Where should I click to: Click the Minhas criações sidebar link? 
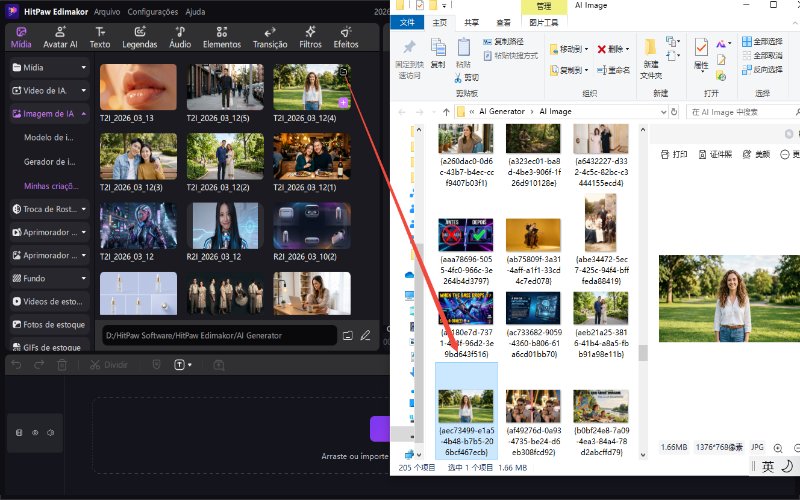(x=51, y=185)
